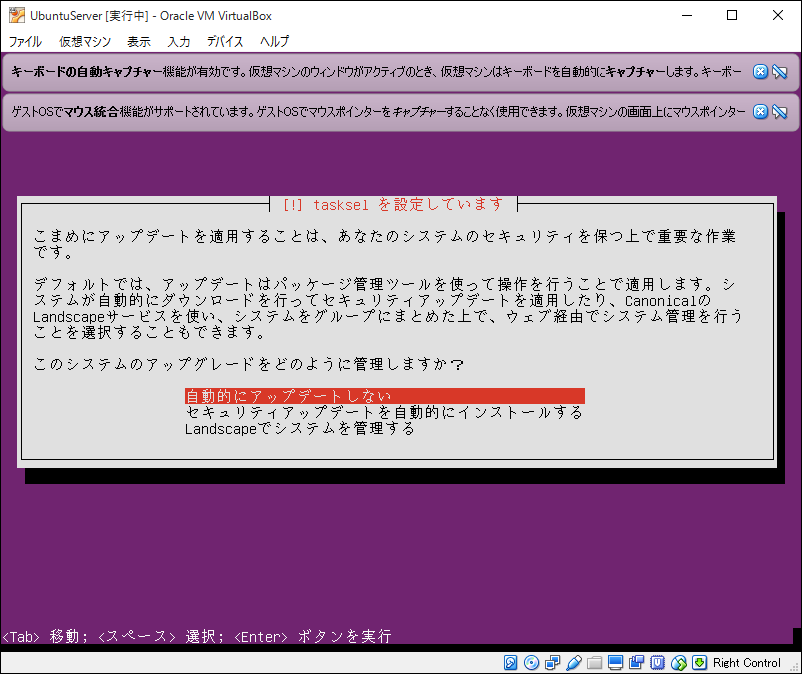Open the ファイル menu
802x674 pixels.
(25, 42)
